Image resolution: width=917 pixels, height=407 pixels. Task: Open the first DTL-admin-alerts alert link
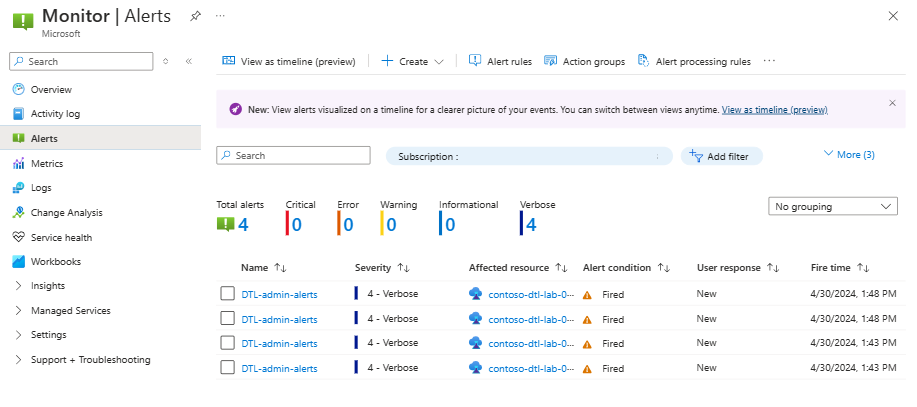pos(280,295)
